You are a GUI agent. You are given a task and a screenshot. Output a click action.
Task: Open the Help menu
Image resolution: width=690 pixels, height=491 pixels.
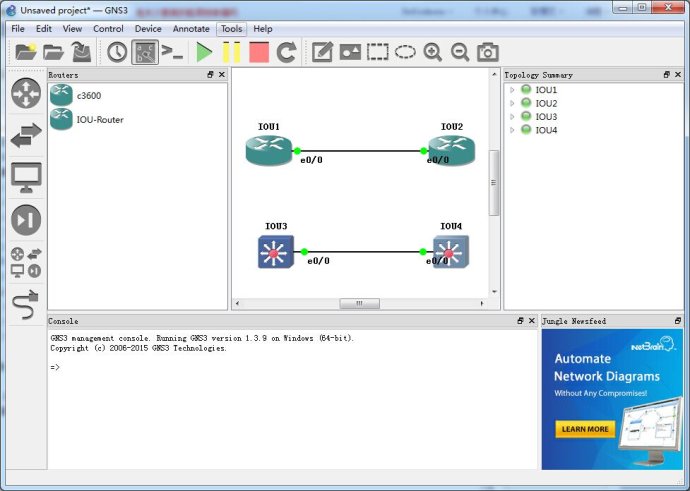pyautogui.click(x=263, y=29)
